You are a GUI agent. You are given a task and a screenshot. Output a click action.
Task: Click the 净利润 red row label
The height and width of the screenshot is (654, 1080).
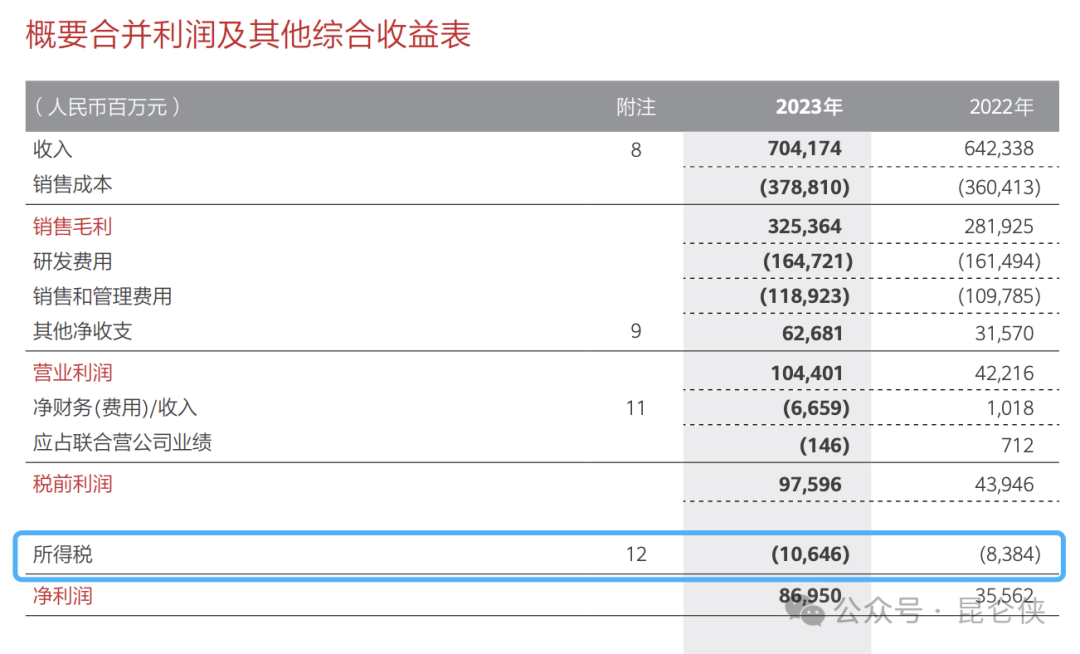(63, 595)
